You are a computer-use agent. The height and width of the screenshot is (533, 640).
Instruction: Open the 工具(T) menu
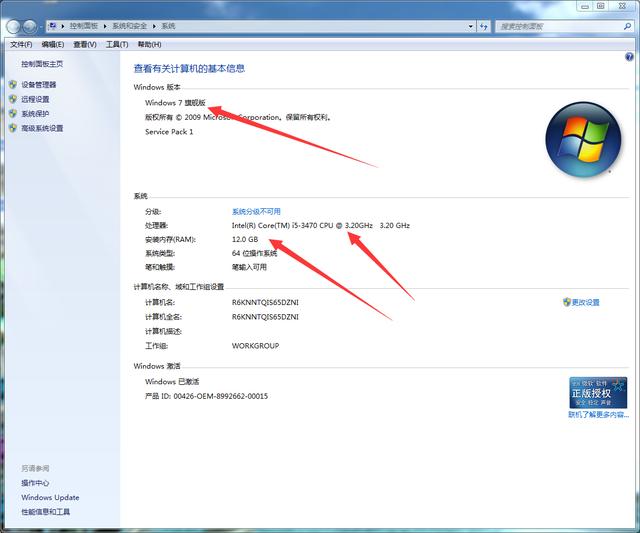(117, 44)
